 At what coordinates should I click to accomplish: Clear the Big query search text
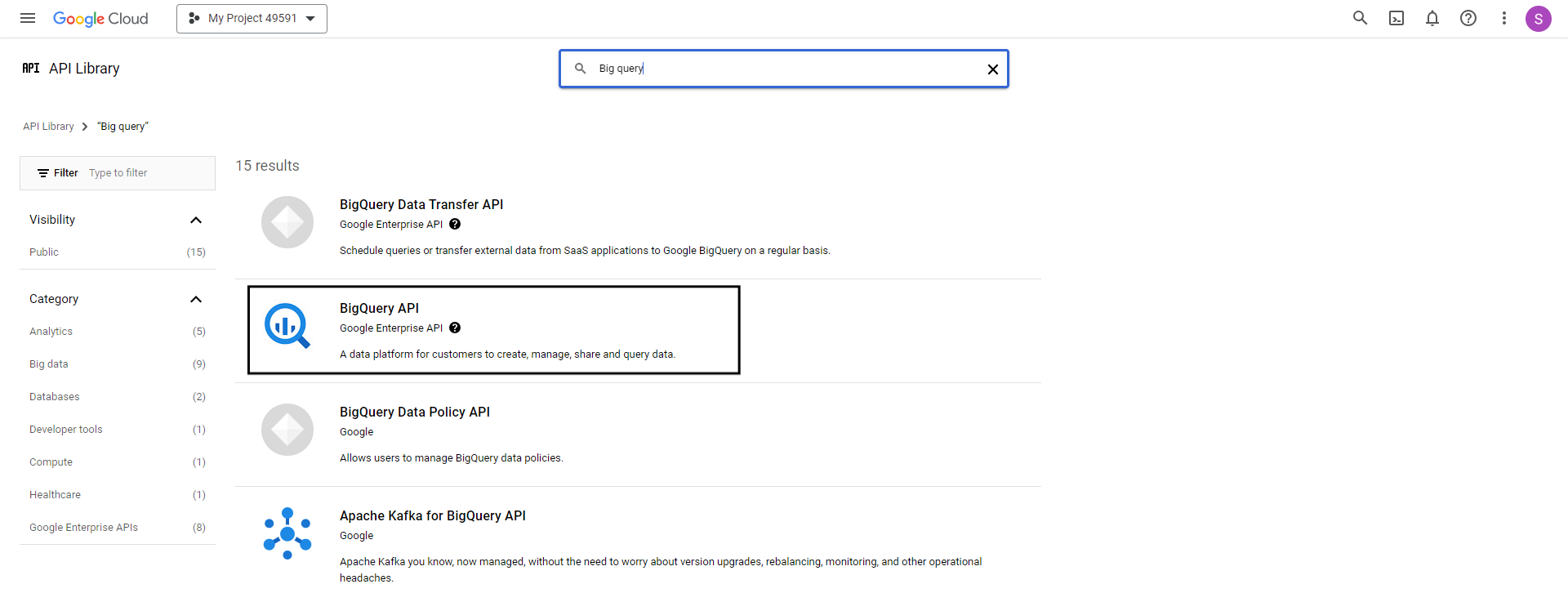point(993,69)
